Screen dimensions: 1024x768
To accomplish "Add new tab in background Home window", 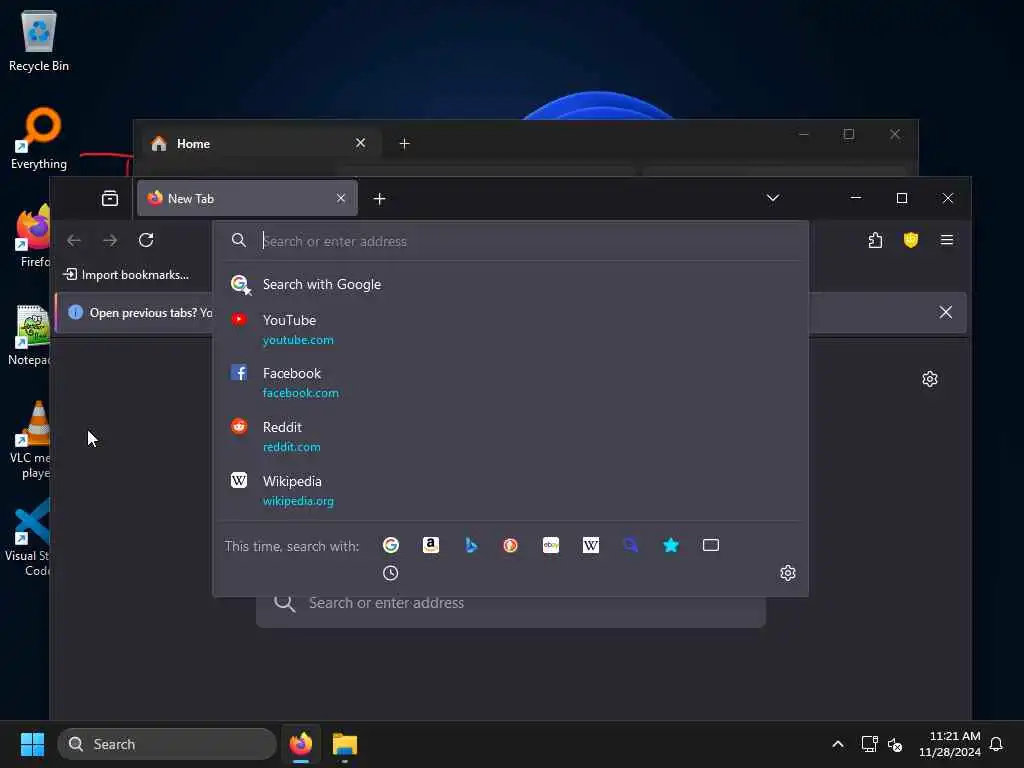I will (404, 144).
